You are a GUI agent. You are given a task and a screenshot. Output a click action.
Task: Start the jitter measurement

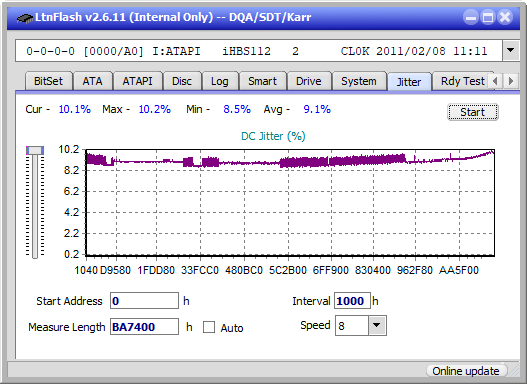point(473,112)
